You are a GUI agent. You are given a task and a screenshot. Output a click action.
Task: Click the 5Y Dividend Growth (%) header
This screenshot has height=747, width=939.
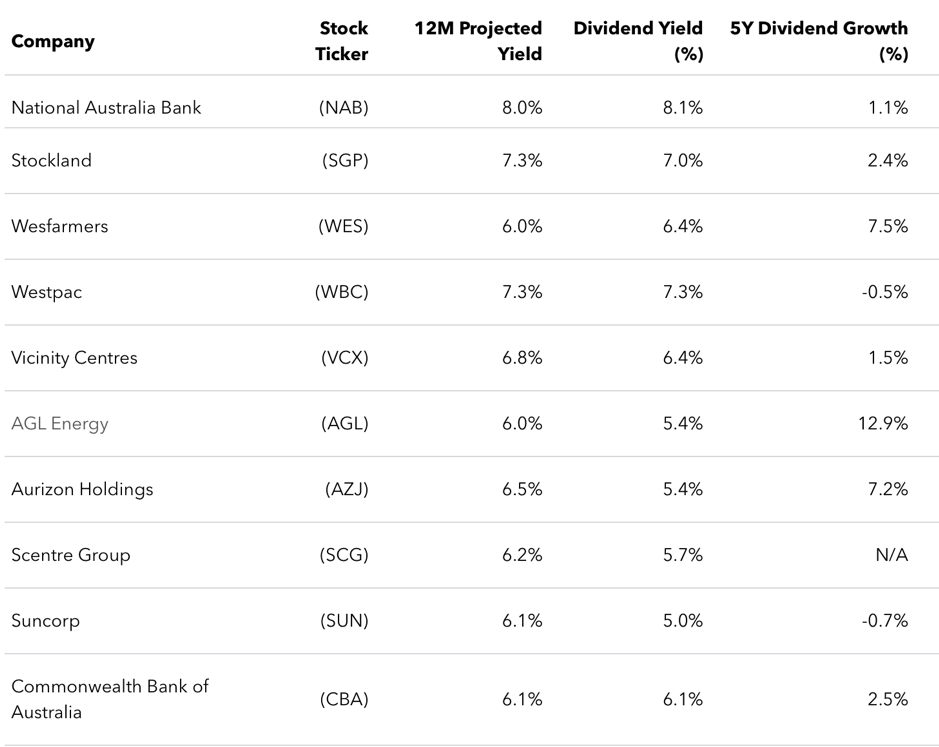[819, 41]
